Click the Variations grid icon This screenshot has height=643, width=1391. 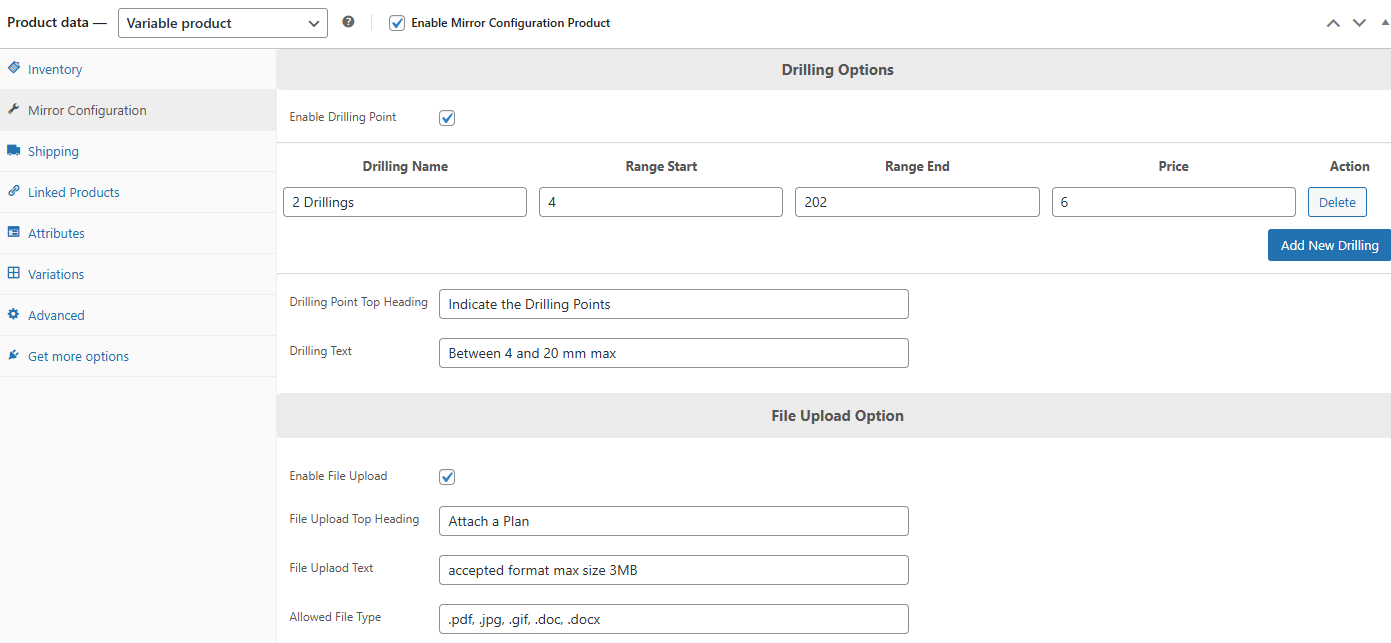click(x=13, y=273)
